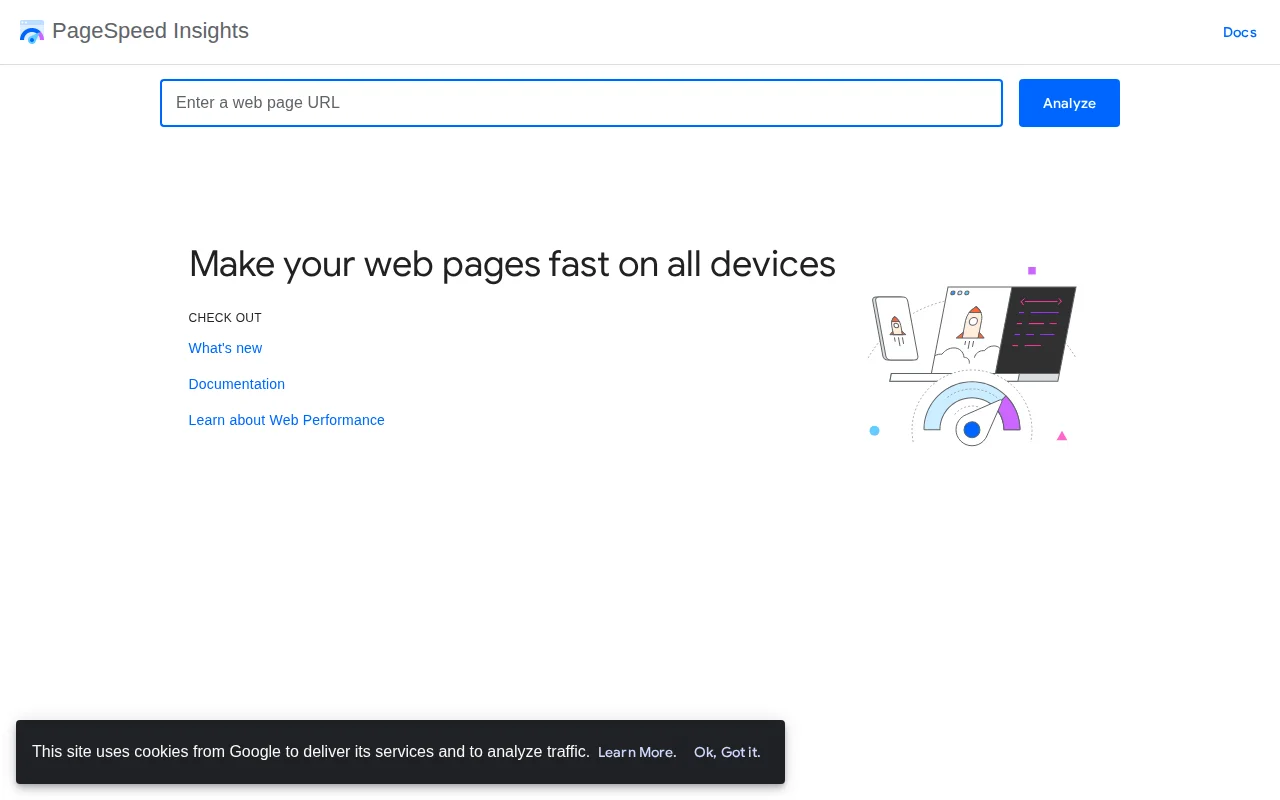The width and height of the screenshot is (1280, 800).
Task: Click the CHECK OUT label
Action: click(x=225, y=318)
